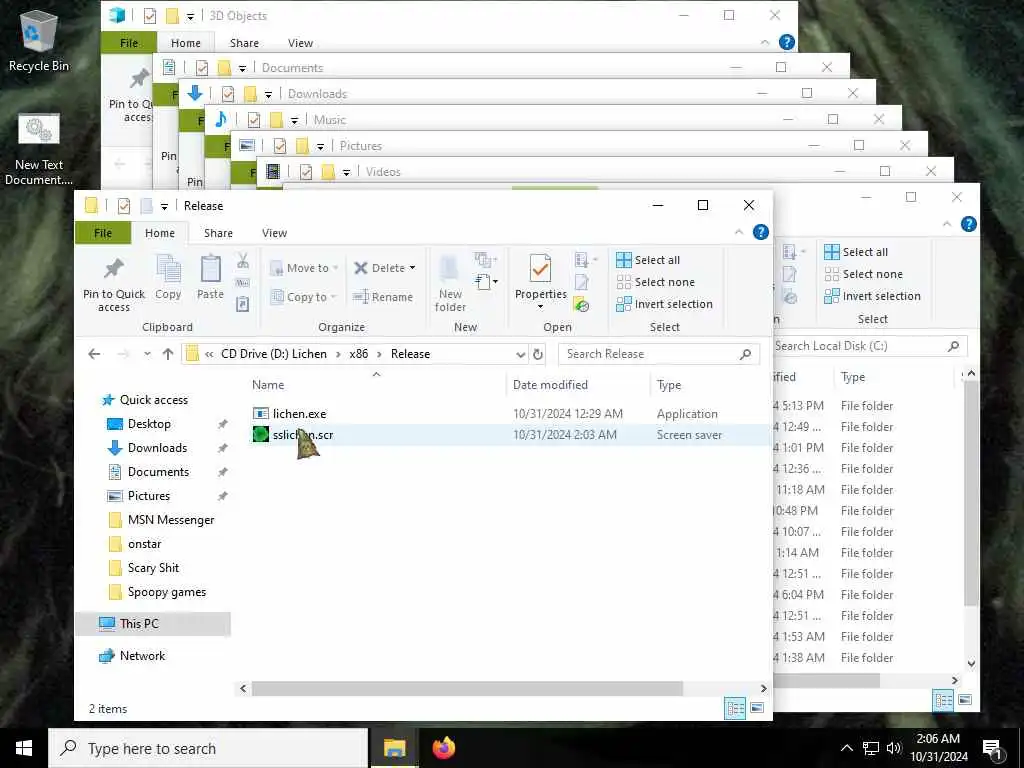Open the File tab in Release window

[103, 233]
